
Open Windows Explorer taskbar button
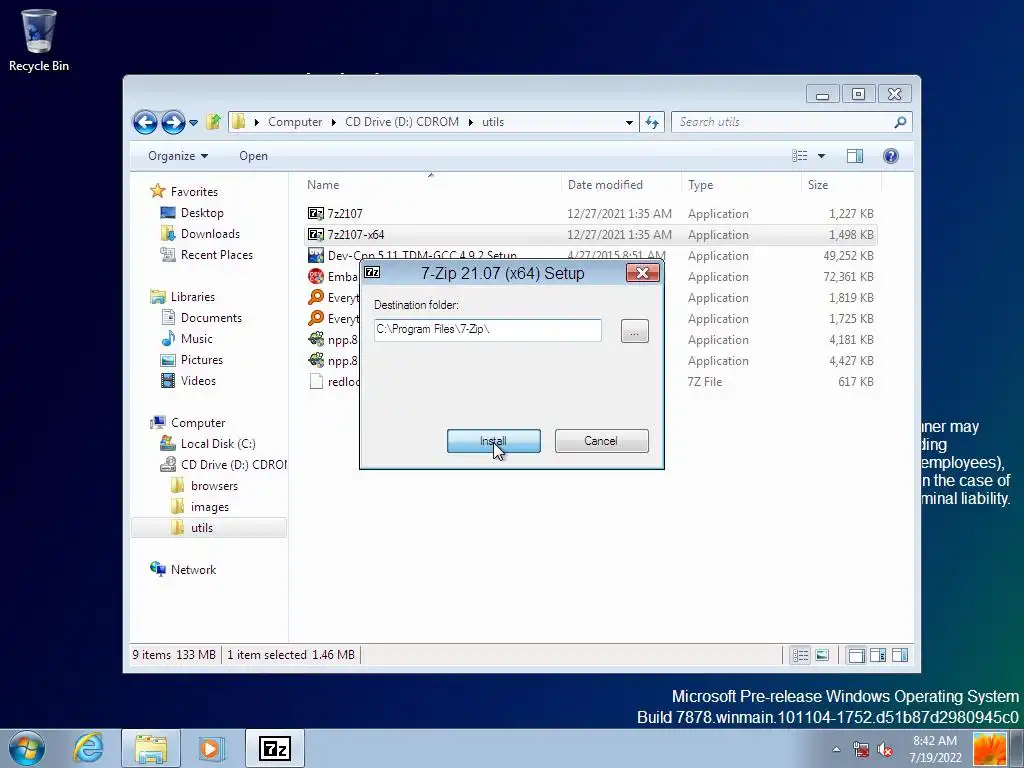[150, 748]
